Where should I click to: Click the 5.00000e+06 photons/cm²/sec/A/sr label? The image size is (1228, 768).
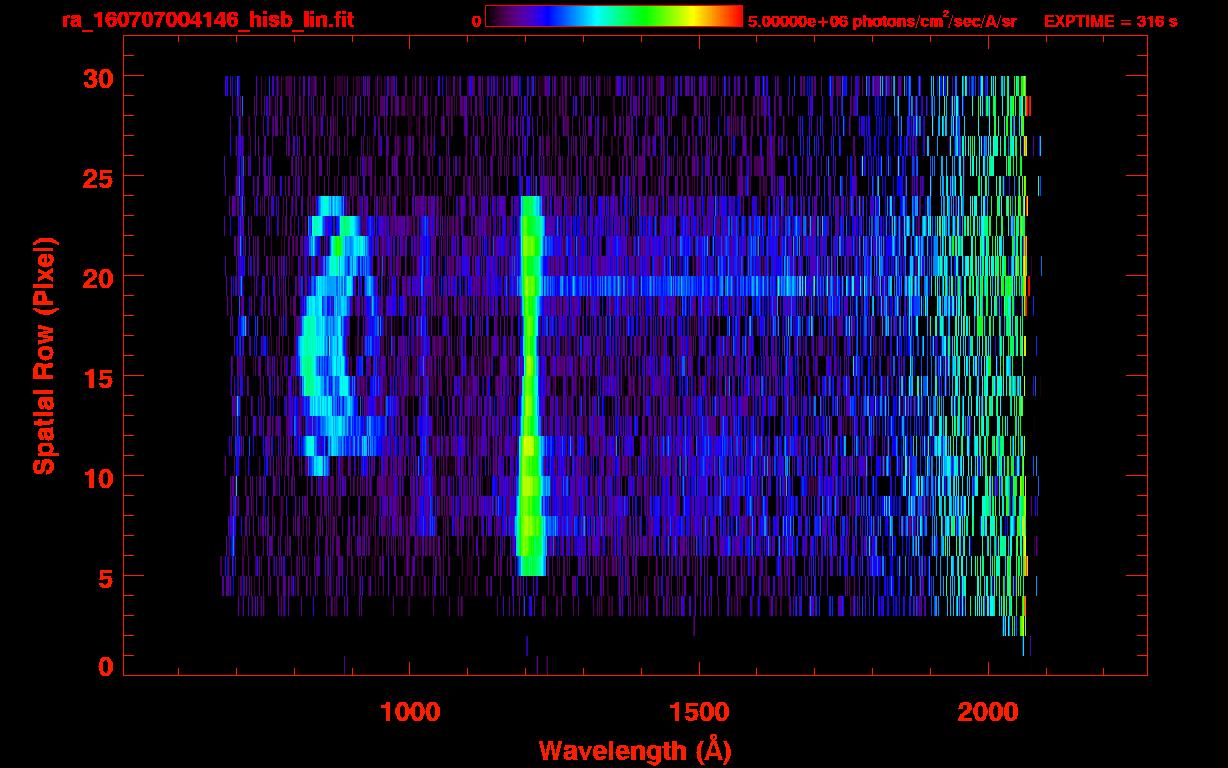pyautogui.click(x=882, y=20)
